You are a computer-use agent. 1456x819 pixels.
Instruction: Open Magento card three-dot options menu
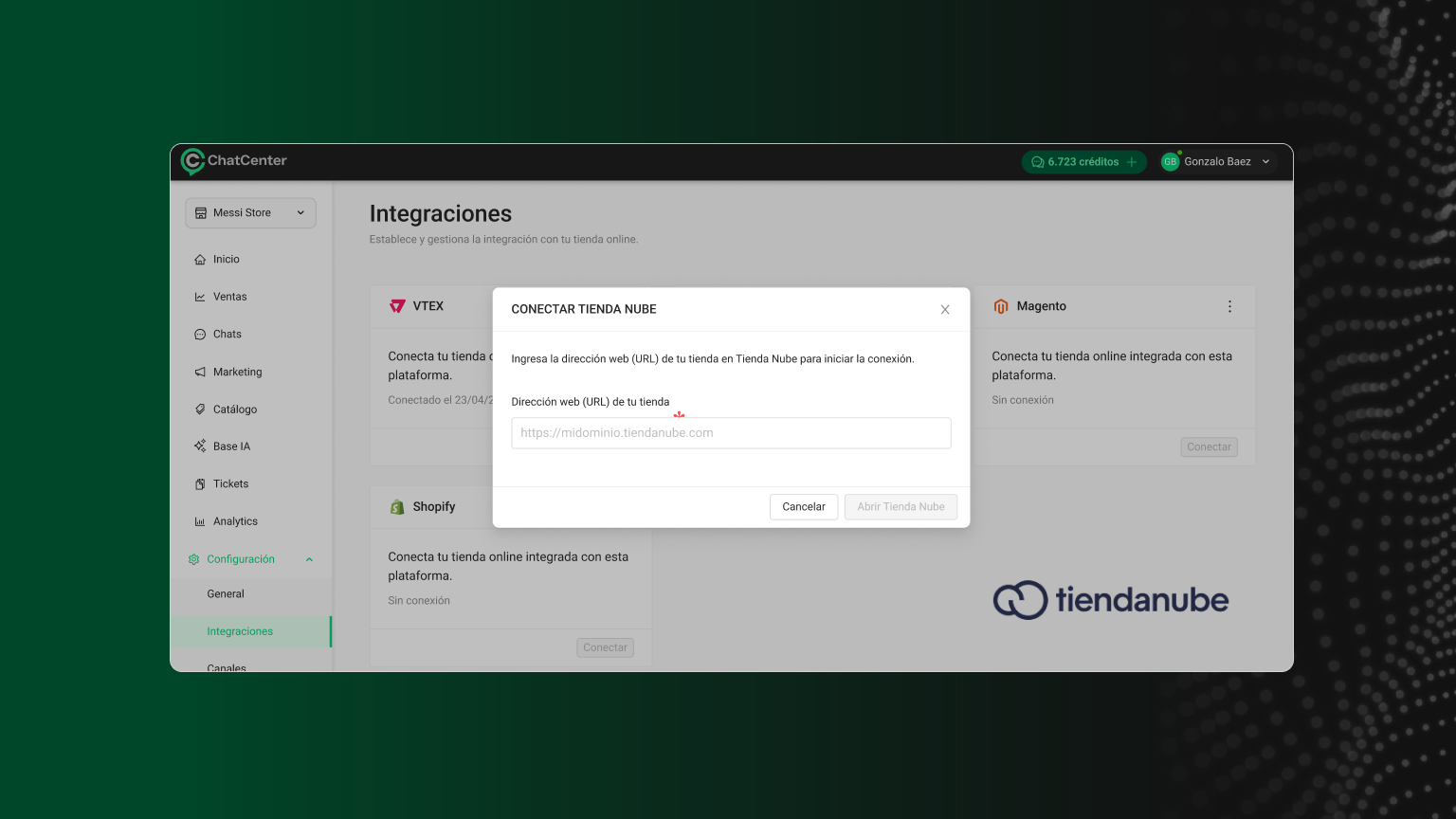1229,306
